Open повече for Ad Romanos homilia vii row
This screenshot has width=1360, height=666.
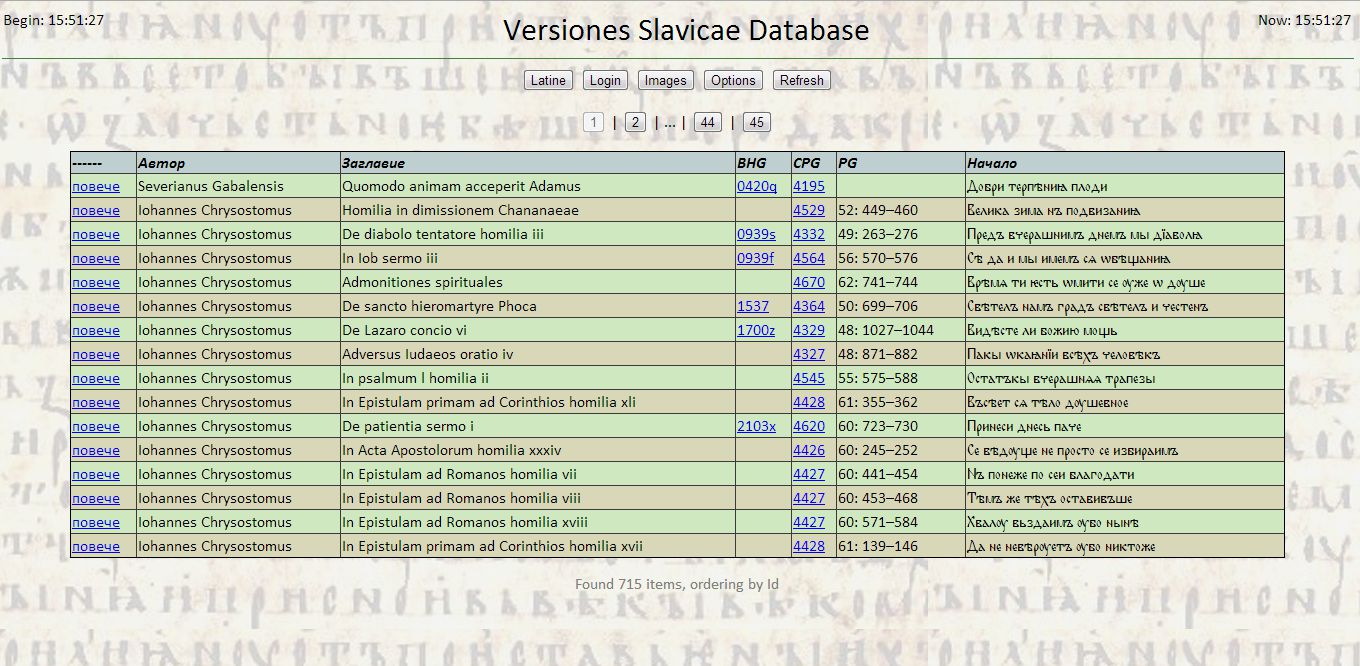[96, 474]
